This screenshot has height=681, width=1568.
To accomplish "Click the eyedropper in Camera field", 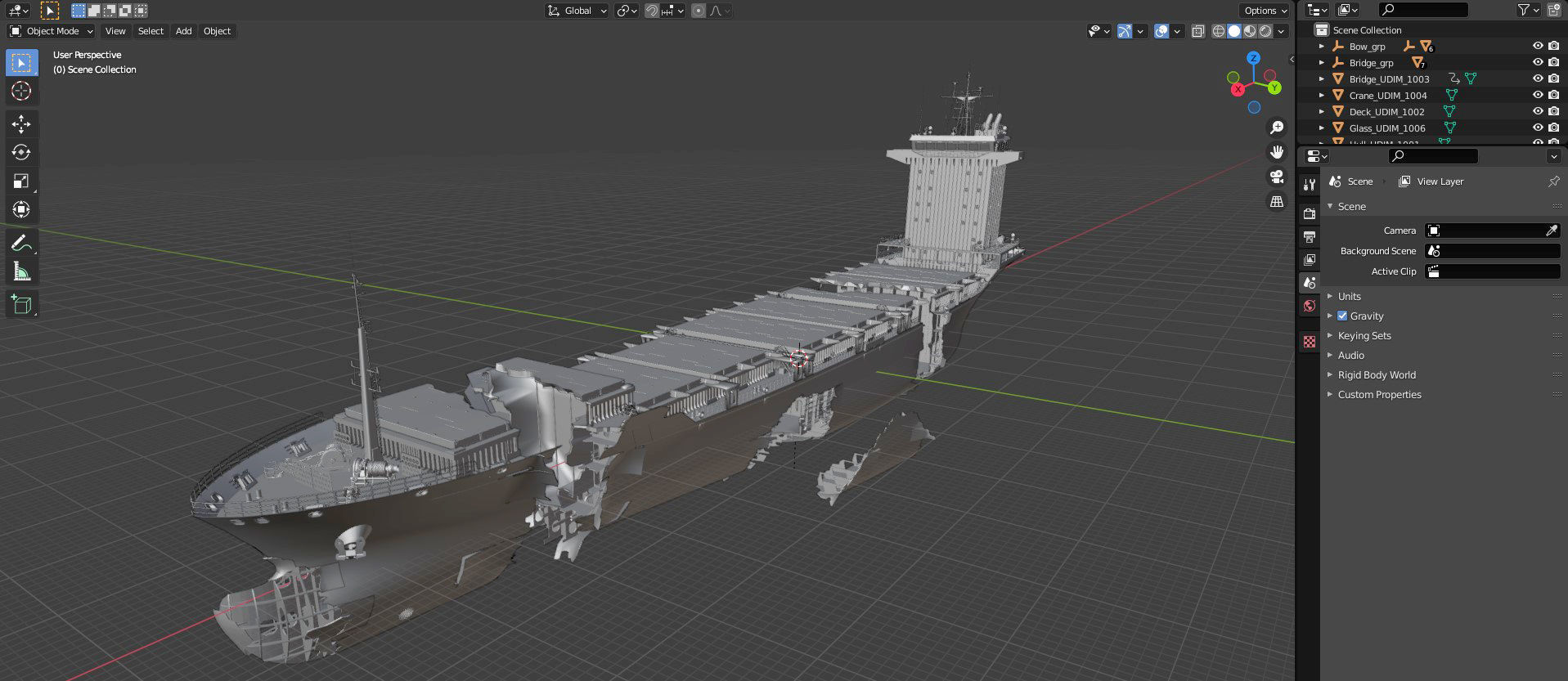I will click(x=1551, y=231).
